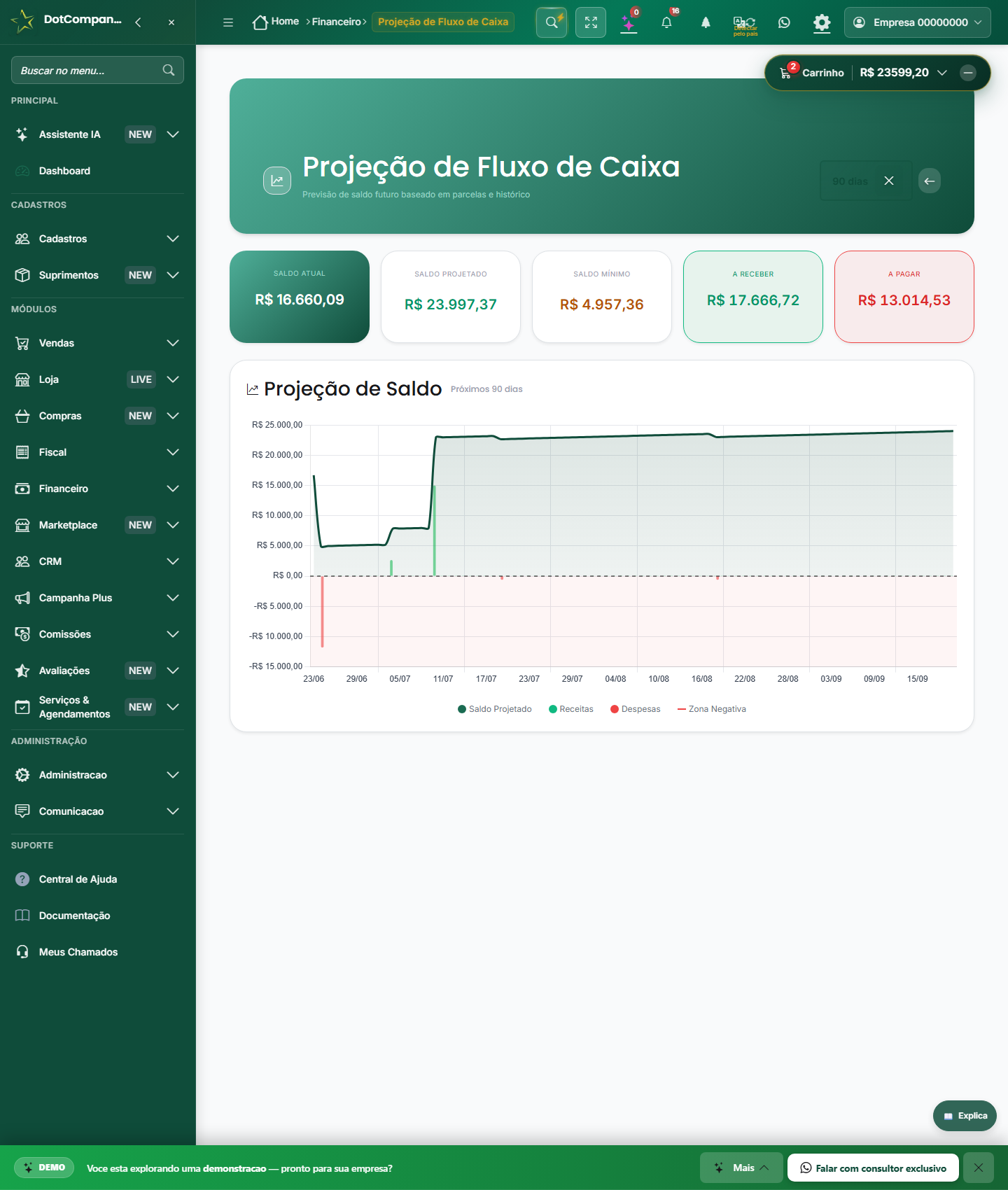Screen dimensions: 1008x1190
Task: Click the shopping cart icon with 2 badge
Action: coord(787,72)
